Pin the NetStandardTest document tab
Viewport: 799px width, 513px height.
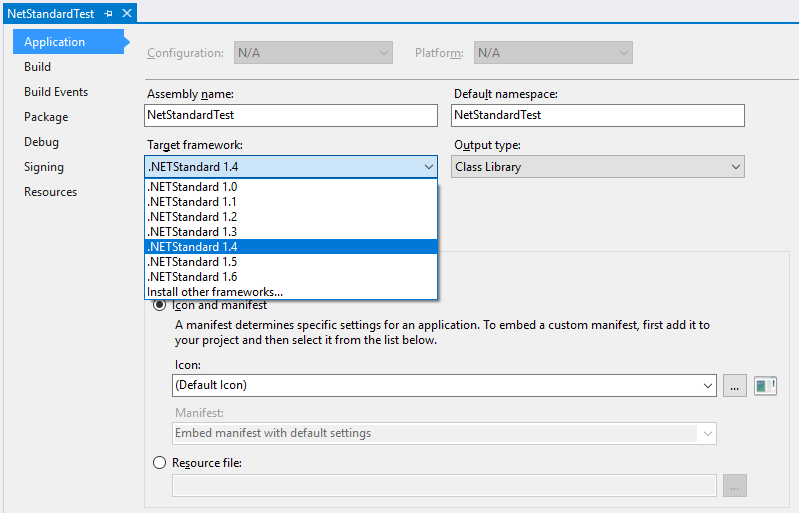[108, 14]
